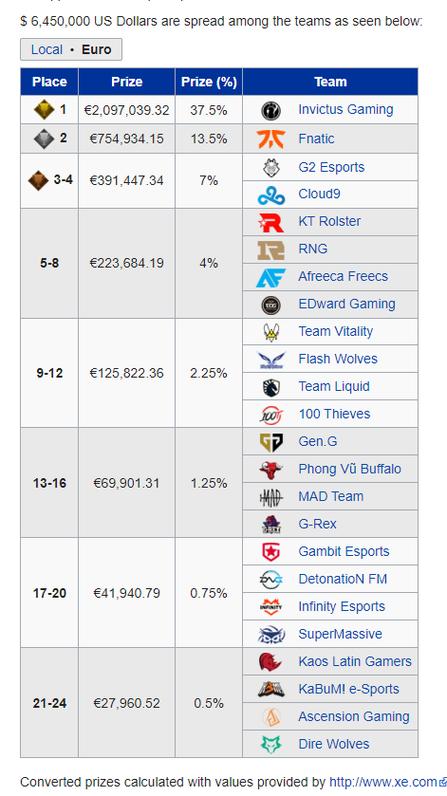Screen dimensions: 447x796
Task: Open the EDward Gaming team page
Action: click(347, 304)
